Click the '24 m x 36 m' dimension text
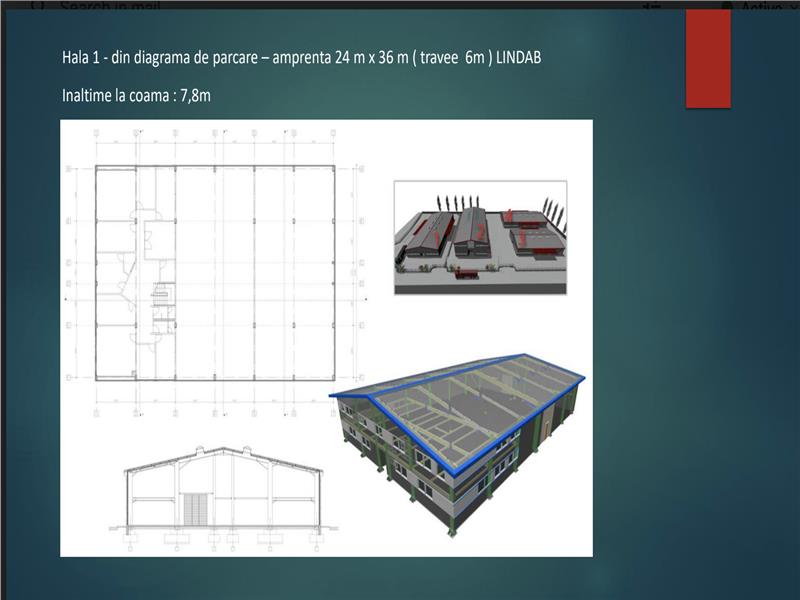This screenshot has height=600, width=800. tap(361, 57)
